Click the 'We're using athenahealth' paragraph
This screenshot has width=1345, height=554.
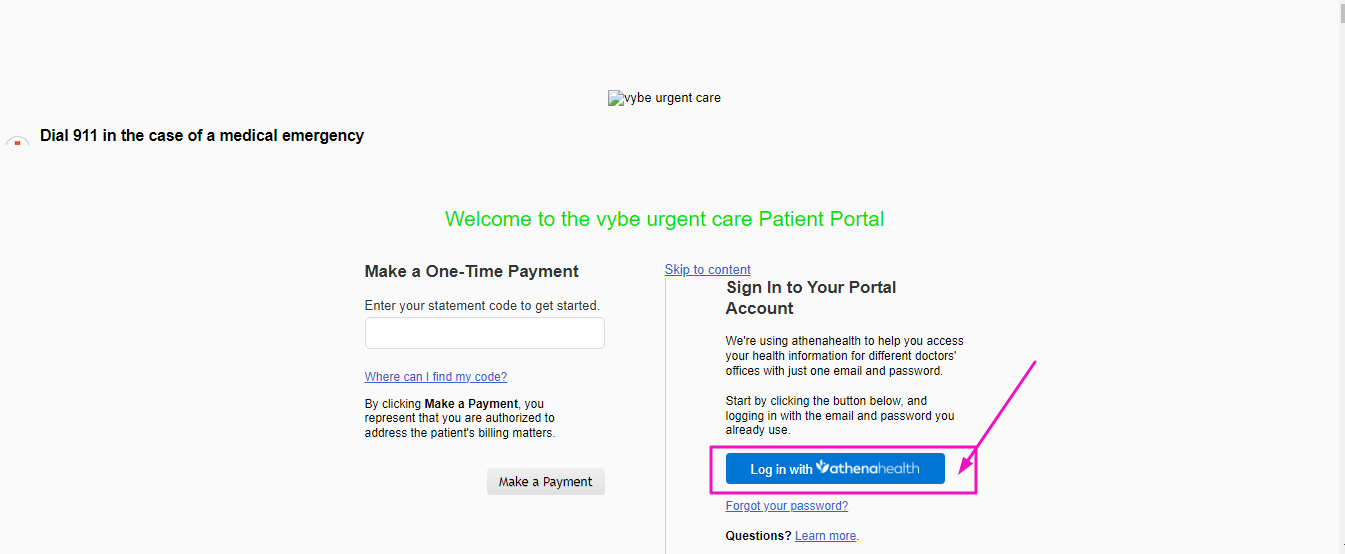point(845,356)
